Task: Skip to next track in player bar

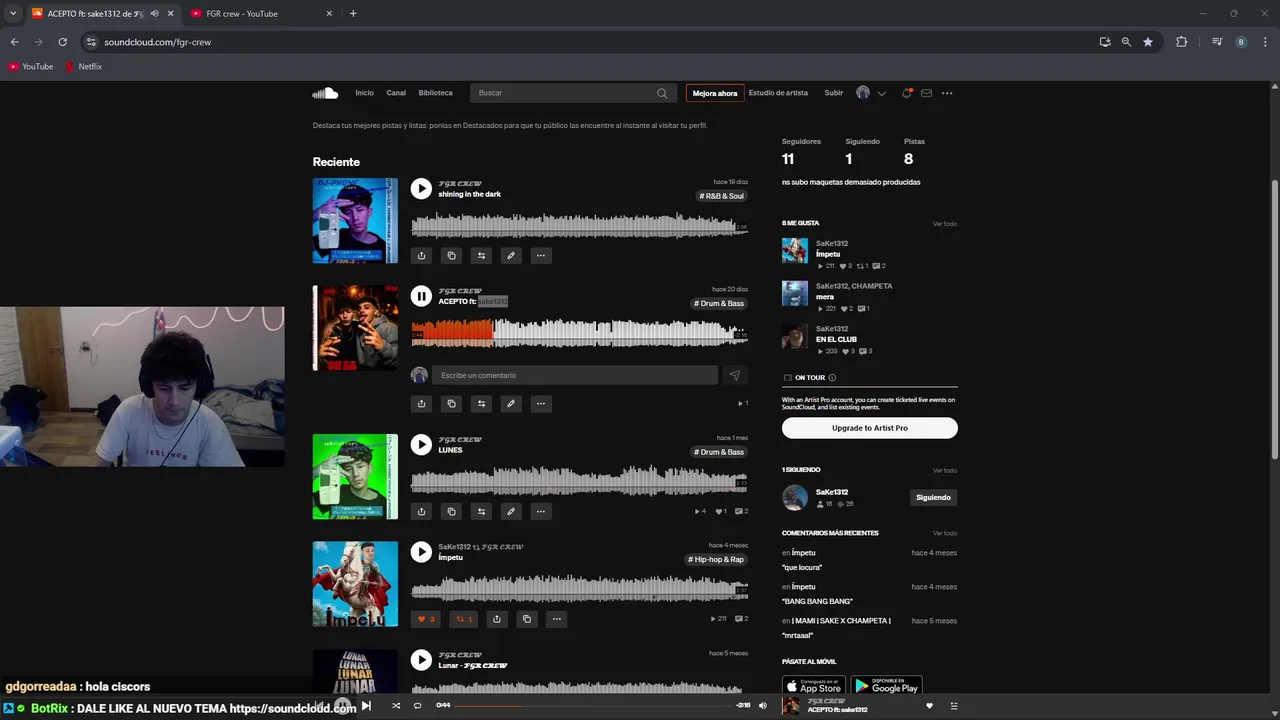Action: 366,706
